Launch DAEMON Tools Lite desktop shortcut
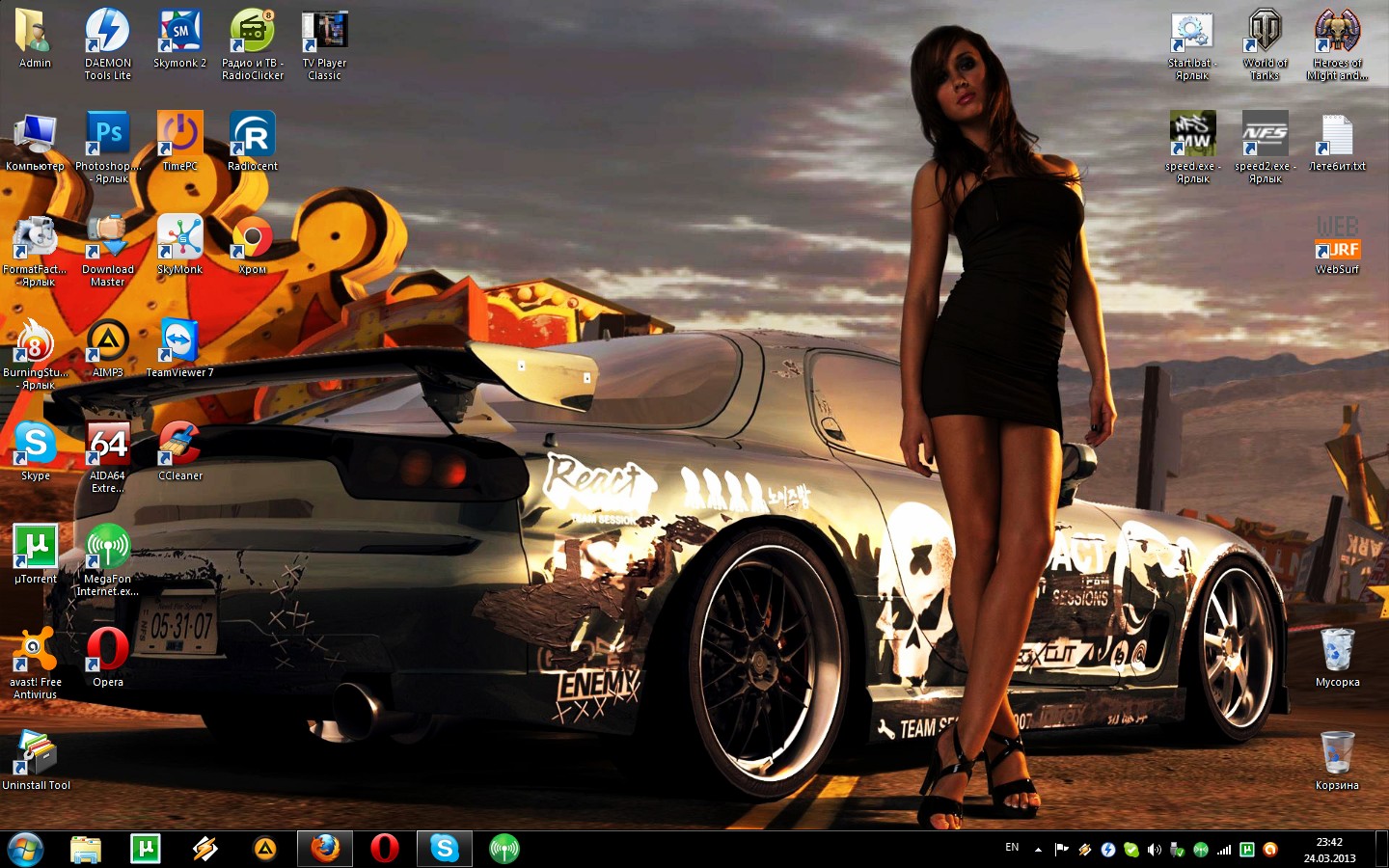Screen dimensions: 1389x868 [108, 44]
